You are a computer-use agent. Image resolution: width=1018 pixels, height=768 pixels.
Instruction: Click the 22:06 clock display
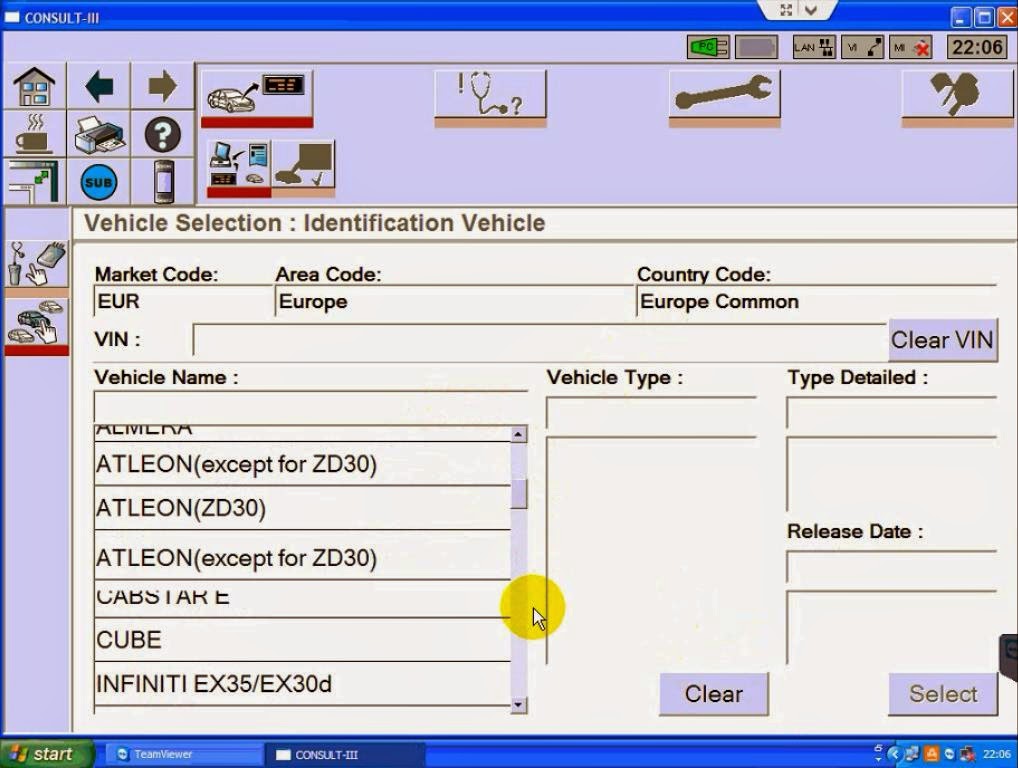coord(976,47)
